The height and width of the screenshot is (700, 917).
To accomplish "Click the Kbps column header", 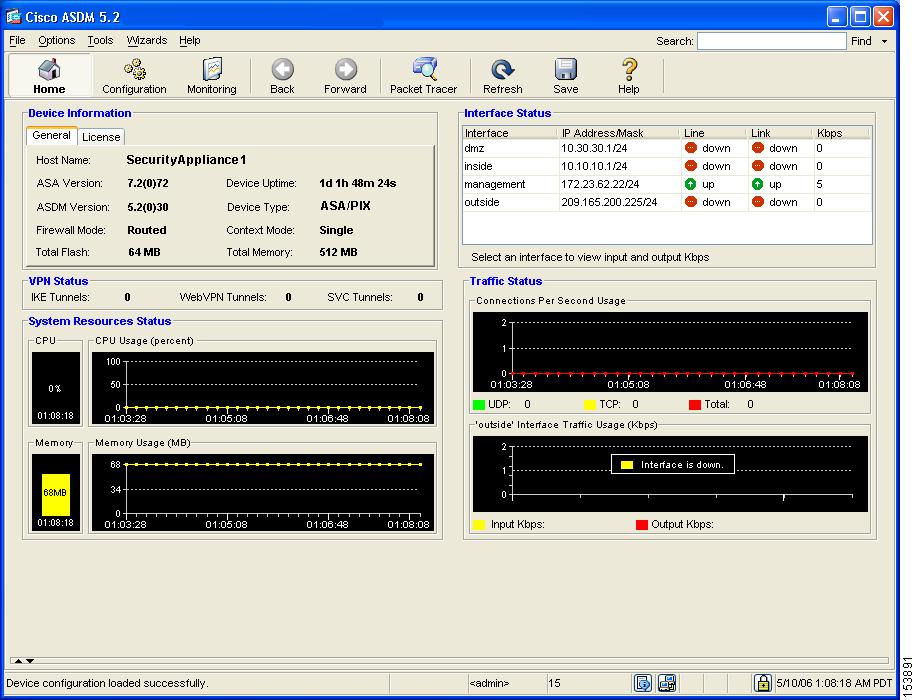I will click(x=842, y=133).
